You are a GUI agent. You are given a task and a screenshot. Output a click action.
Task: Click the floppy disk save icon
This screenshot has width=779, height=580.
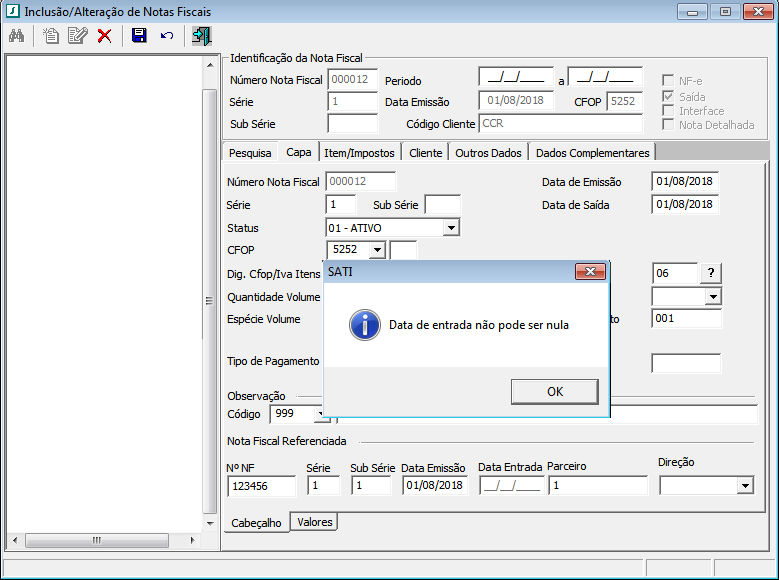[139, 36]
